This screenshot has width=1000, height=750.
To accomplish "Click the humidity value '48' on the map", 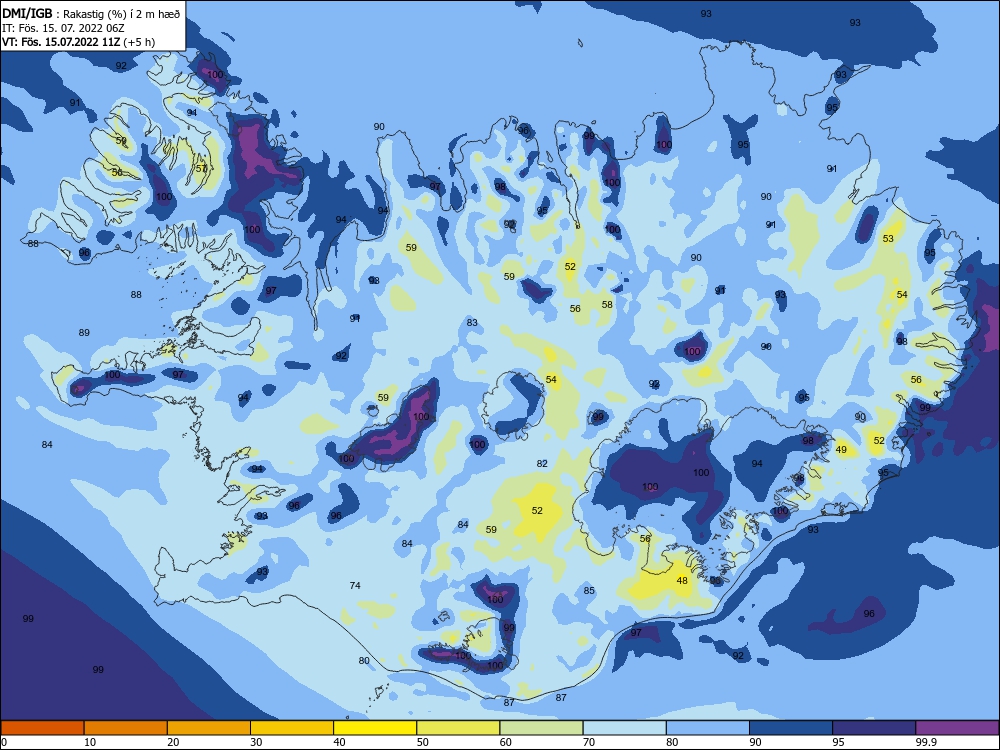I will [682, 580].
